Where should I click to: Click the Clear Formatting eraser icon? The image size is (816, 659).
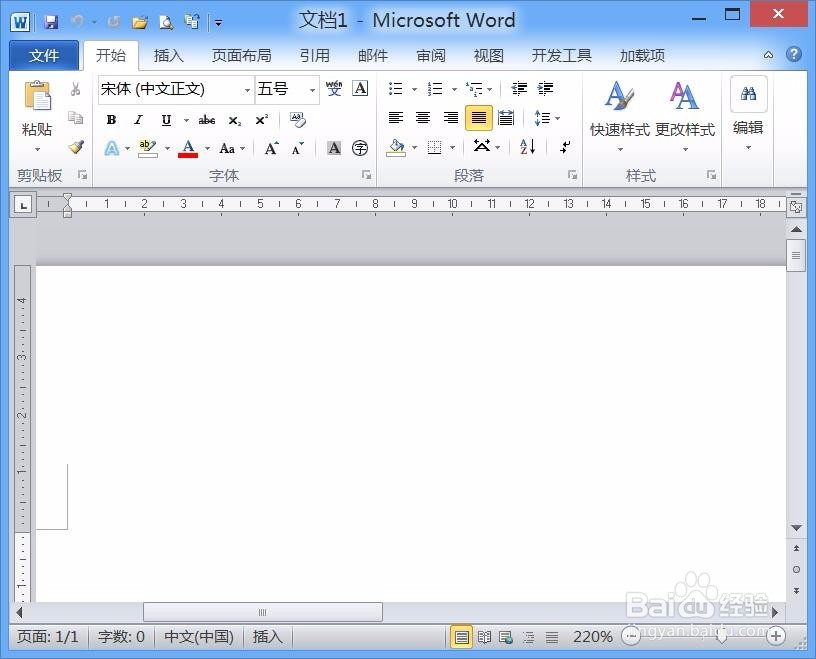[x=298, y=120]
